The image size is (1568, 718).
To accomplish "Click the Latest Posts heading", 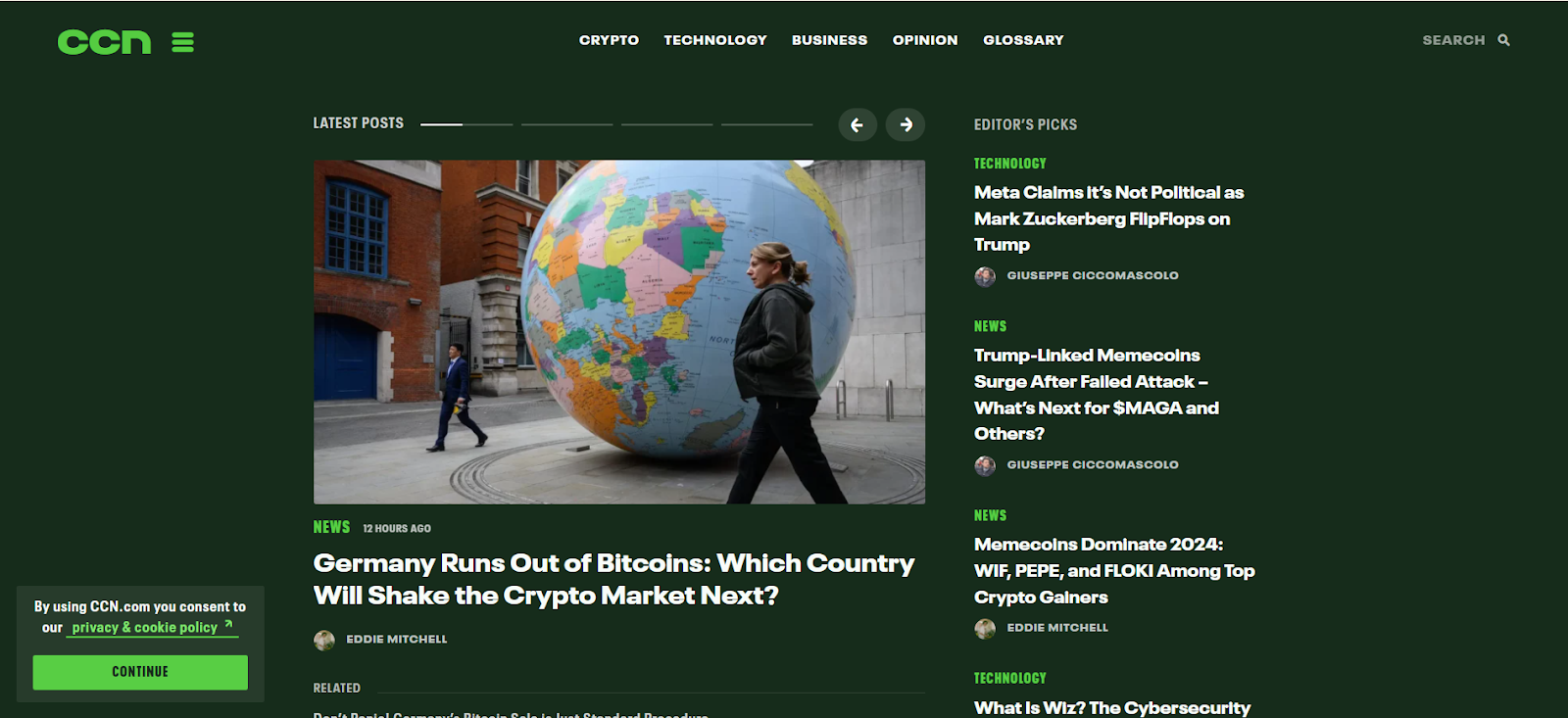I will point(358,123).
